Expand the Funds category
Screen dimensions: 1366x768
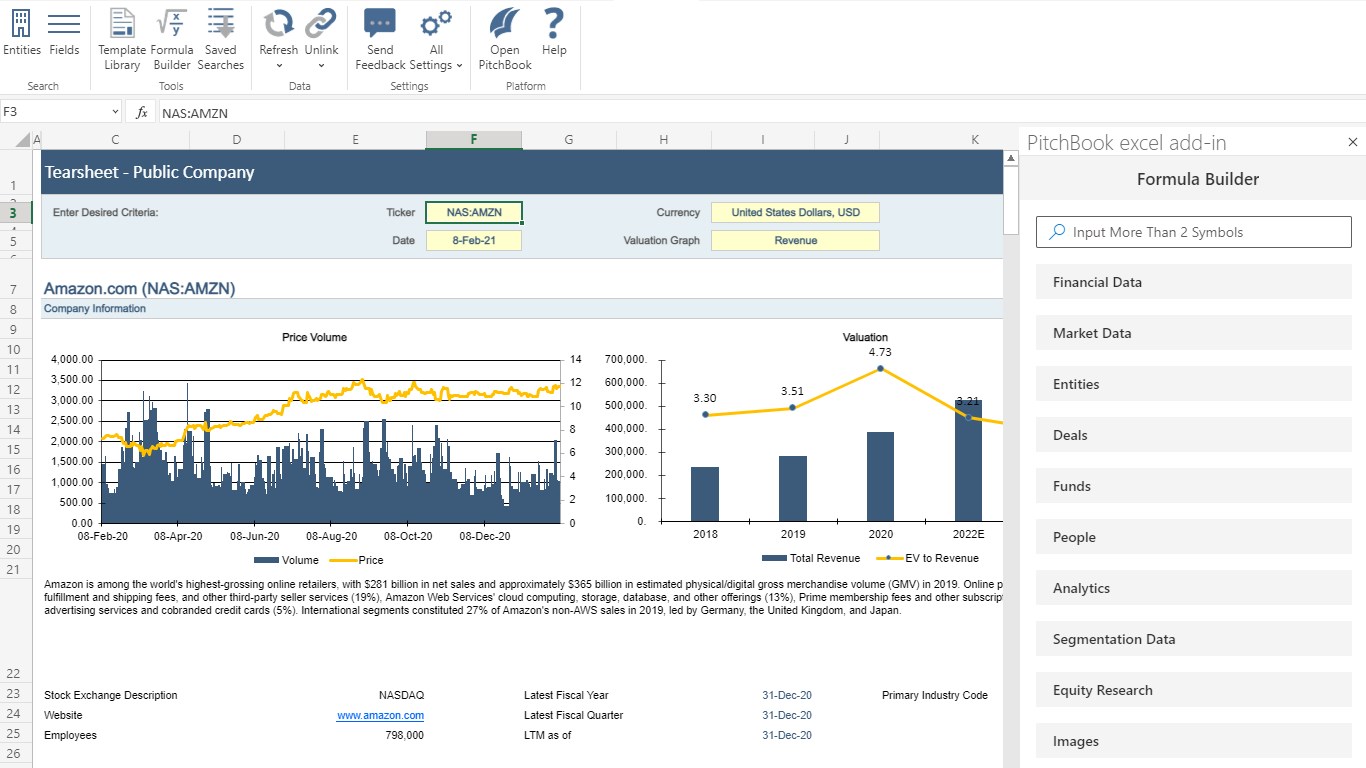coord(1193,486)
